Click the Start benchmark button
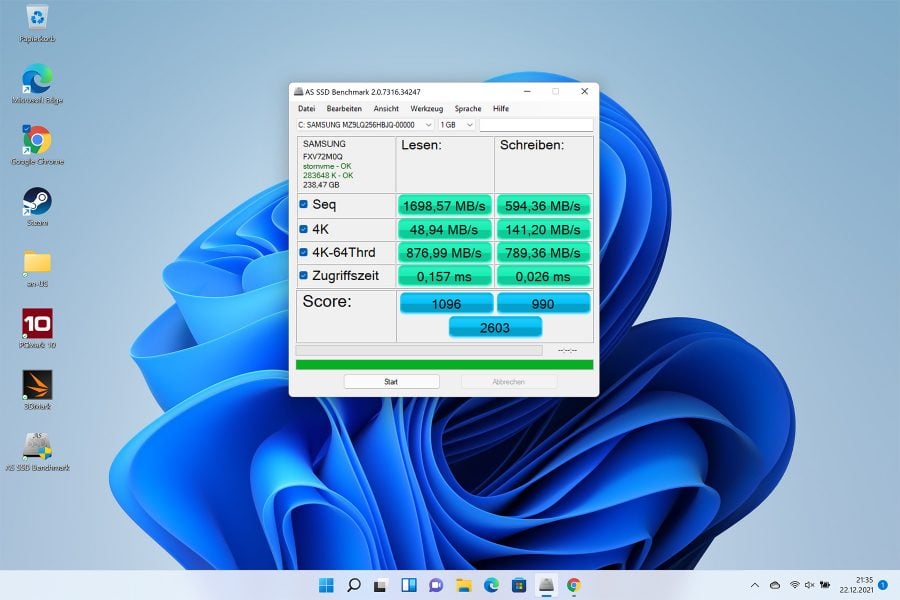Image resolution: width=900 pixels, height=600 pixels. click(391, 382)
